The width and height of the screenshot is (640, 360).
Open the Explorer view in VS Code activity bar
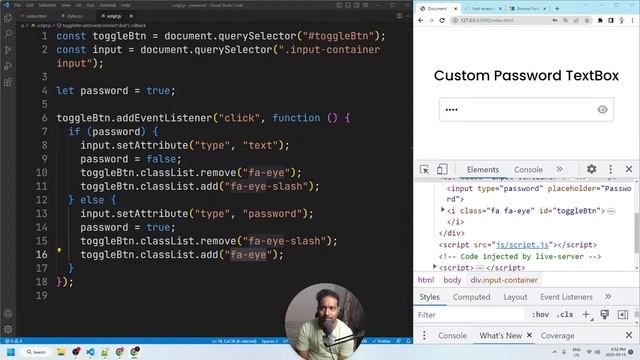point(8,18)
